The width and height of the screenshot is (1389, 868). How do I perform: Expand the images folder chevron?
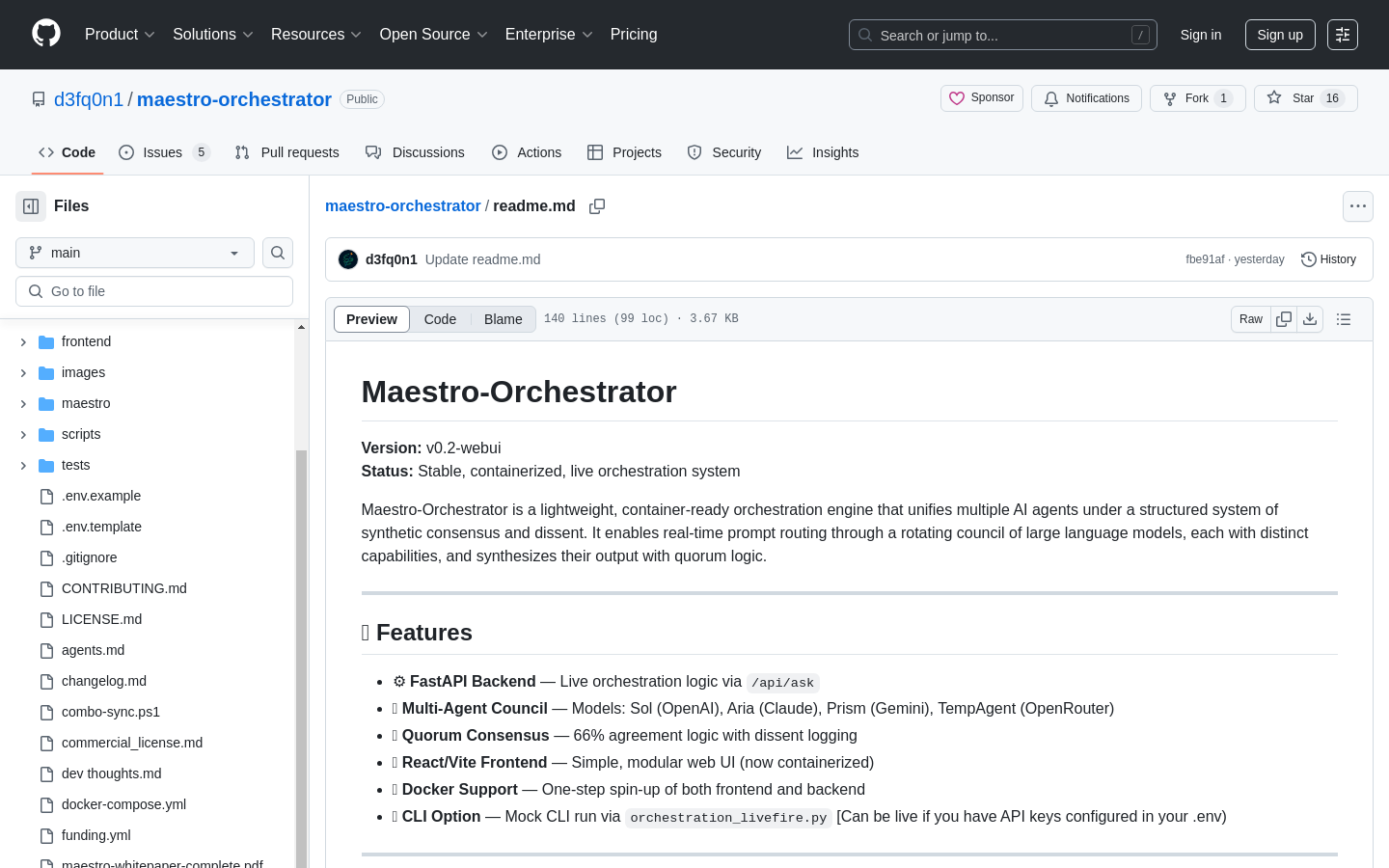tap(23, 373)
